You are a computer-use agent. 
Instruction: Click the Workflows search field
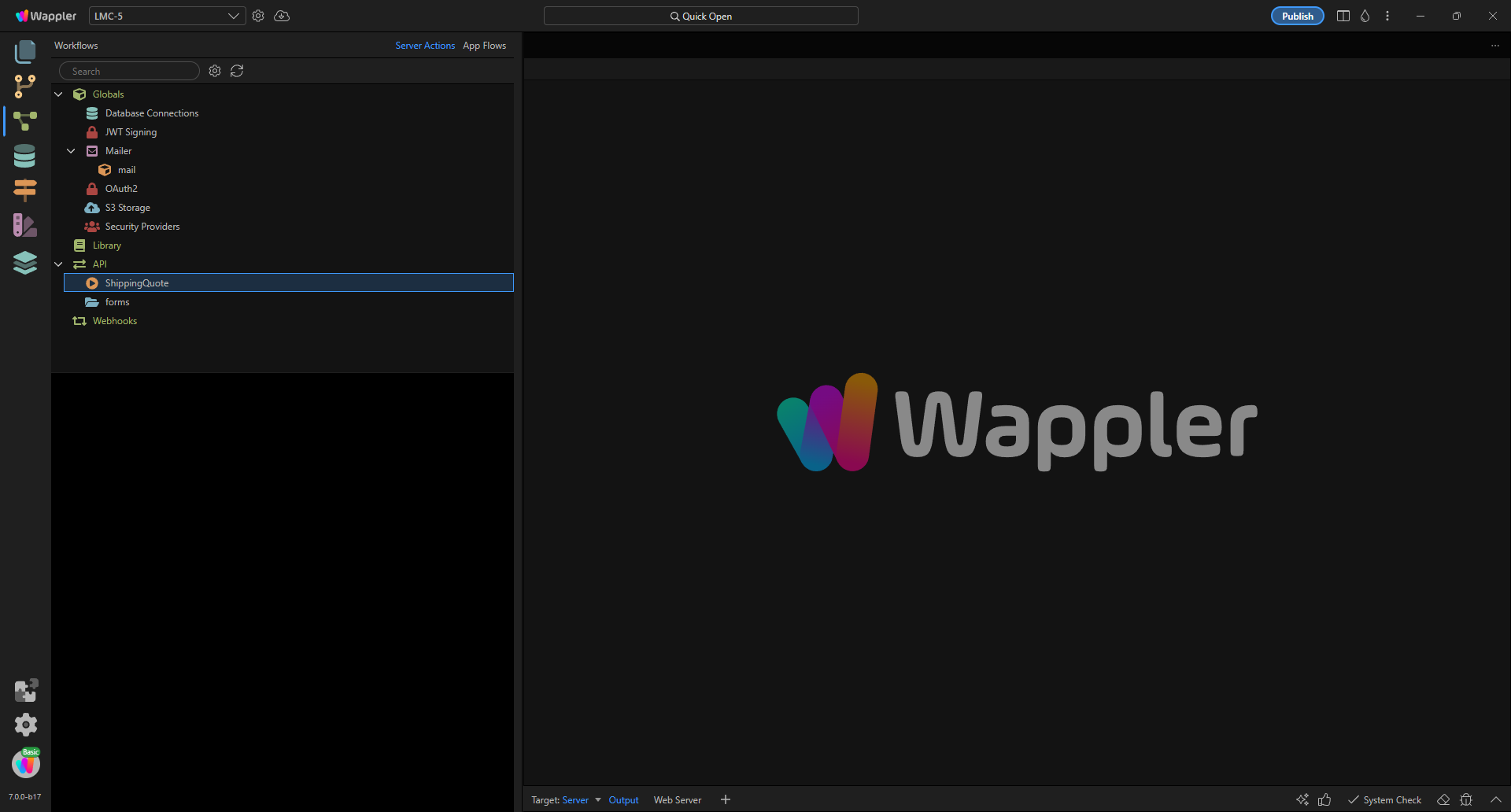(129, 71)
